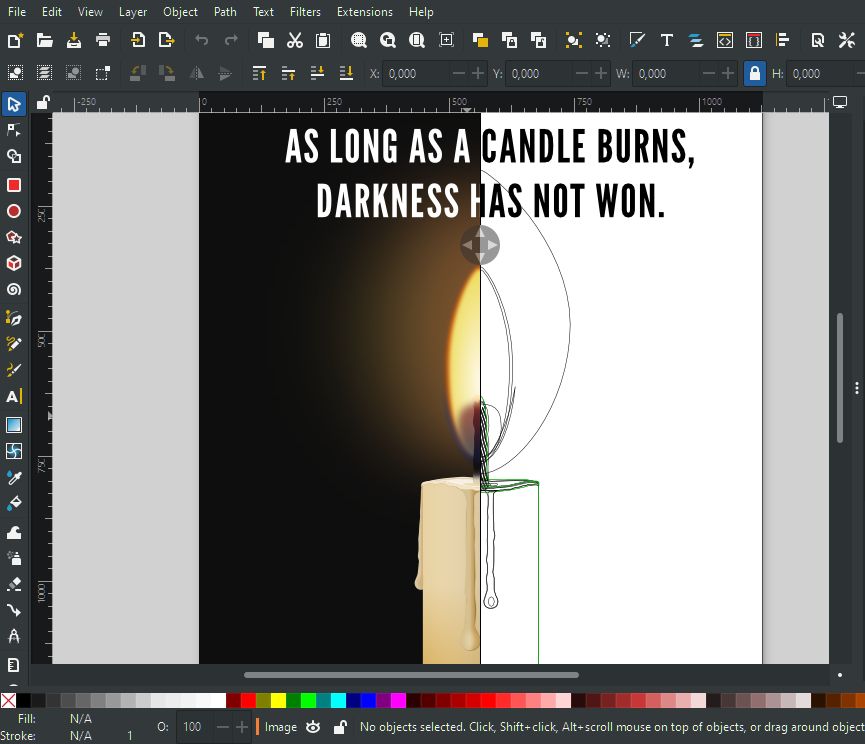Select the Eraser tool
This screenshot has height=744, width=865.
click(14, 584)
